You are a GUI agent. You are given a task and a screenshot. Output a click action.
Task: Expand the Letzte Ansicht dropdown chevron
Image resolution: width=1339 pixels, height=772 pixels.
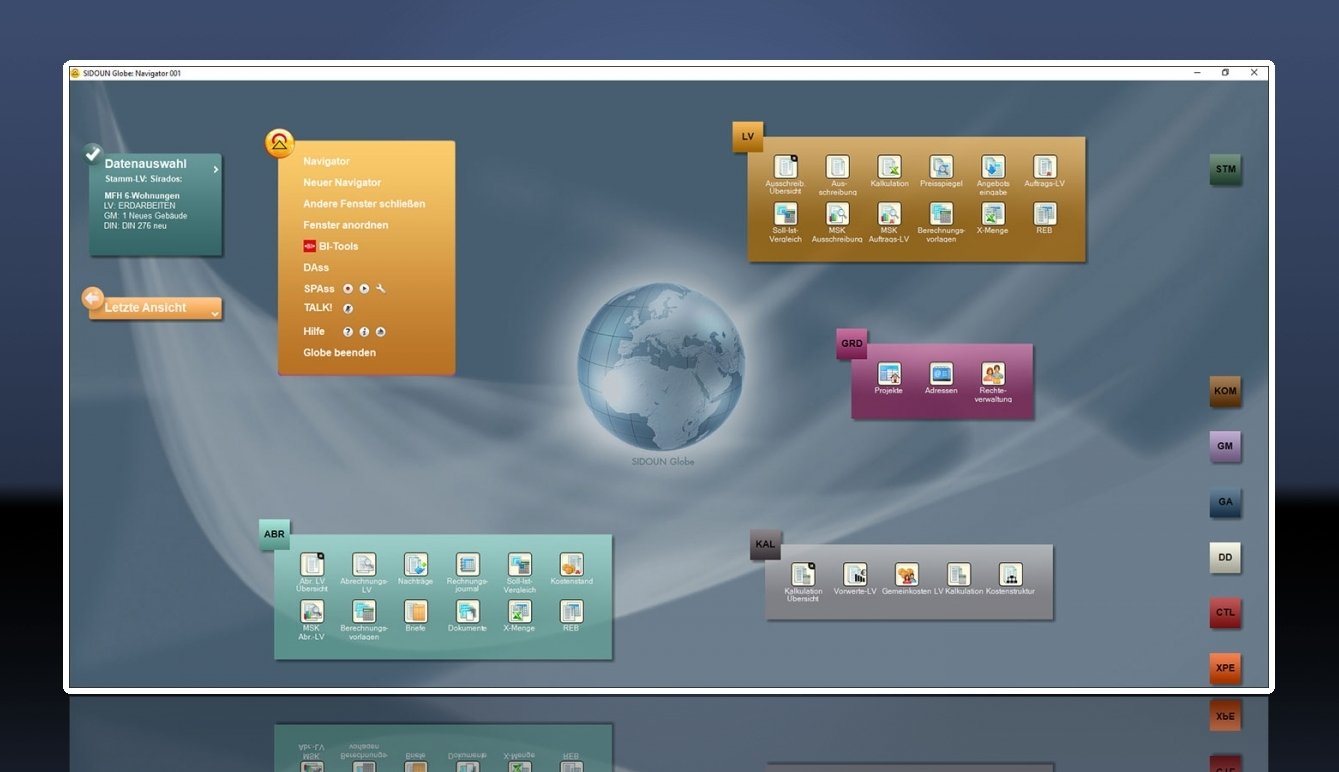[x=215, y=314]
